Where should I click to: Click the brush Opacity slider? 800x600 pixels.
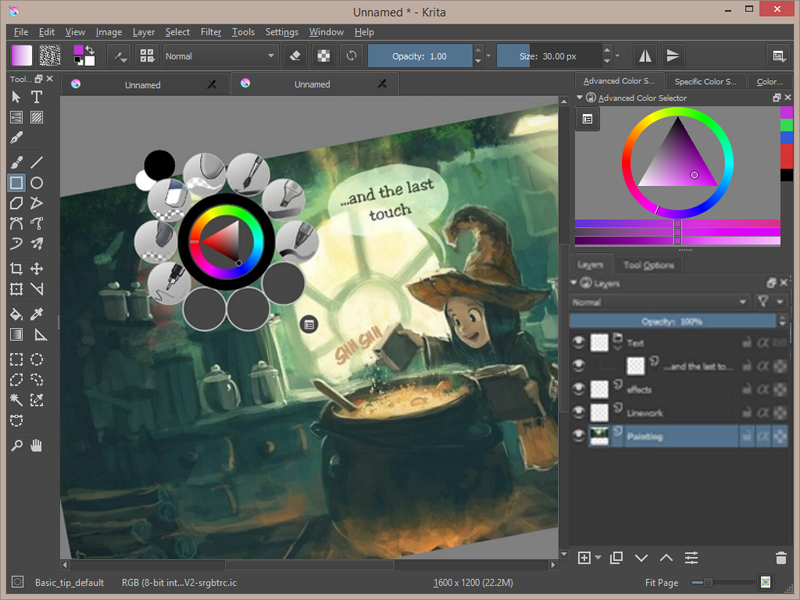pyautogui.click(x=422, y=56)
